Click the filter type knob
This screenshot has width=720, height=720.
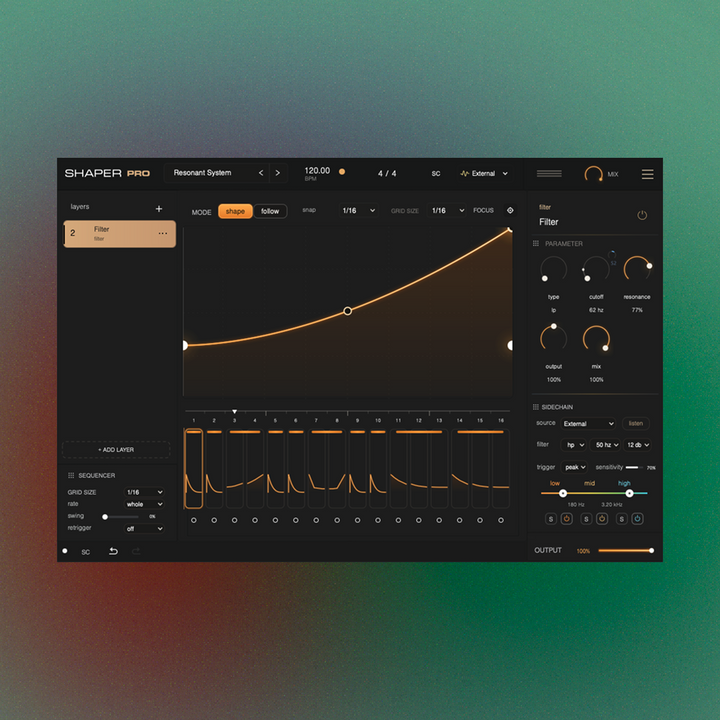point(553,270)
